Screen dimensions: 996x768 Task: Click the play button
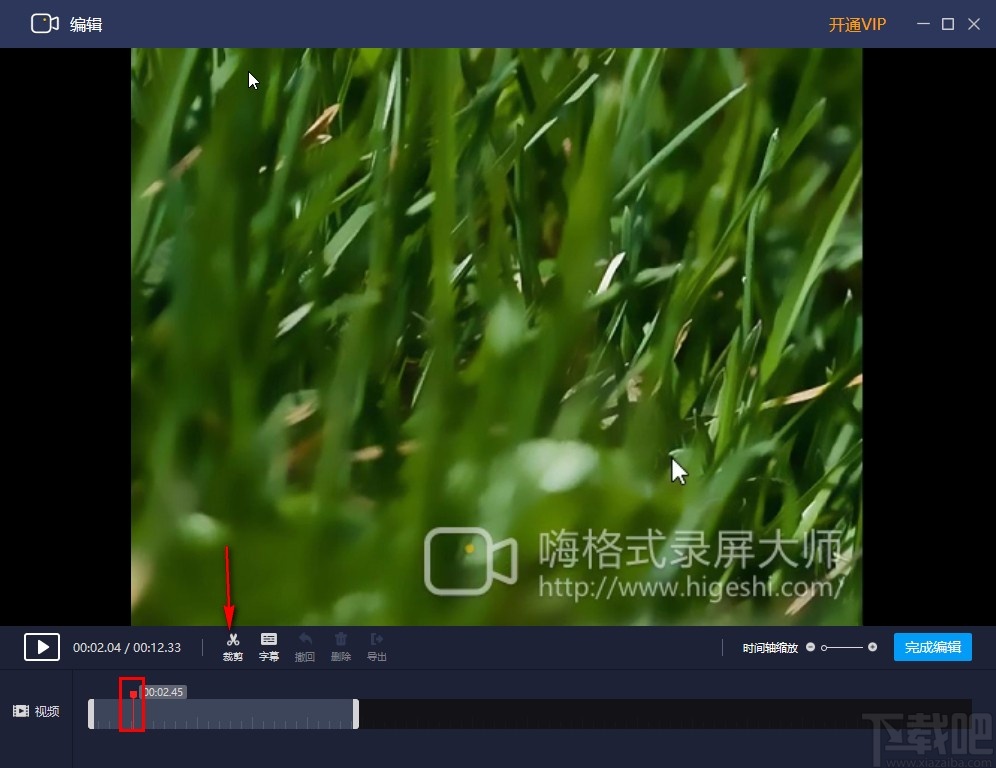point(42,647)
